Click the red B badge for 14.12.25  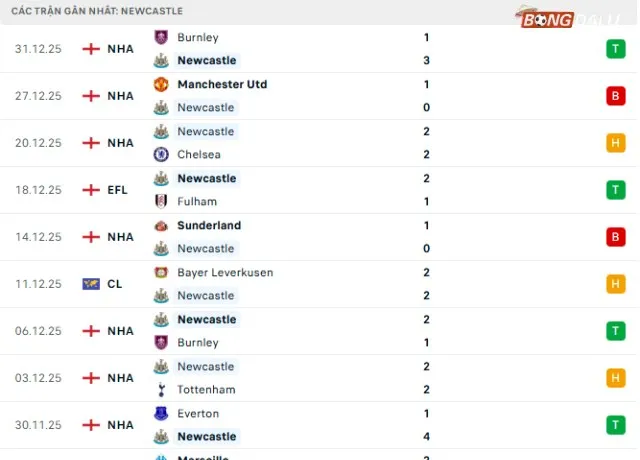615,237
